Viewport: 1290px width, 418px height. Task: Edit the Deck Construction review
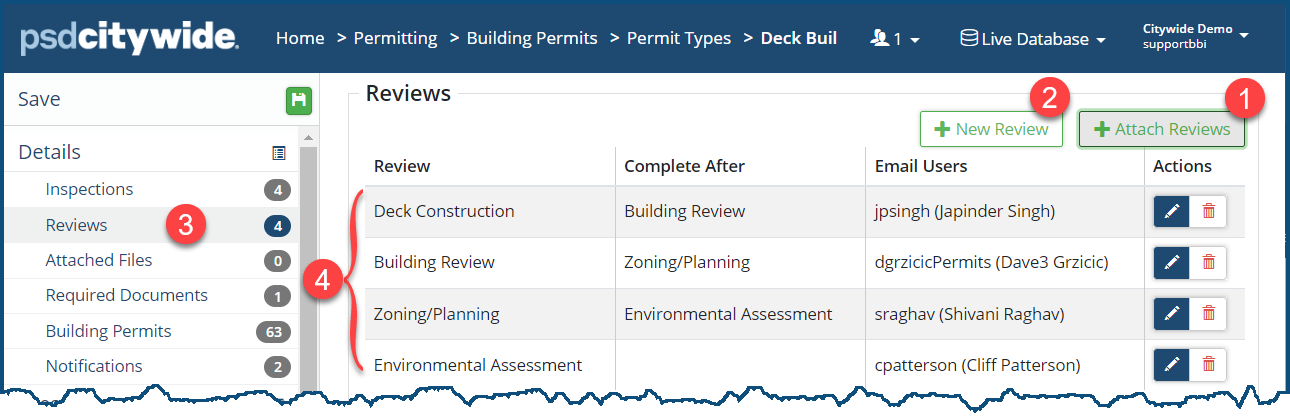(x=1173, y=211)
